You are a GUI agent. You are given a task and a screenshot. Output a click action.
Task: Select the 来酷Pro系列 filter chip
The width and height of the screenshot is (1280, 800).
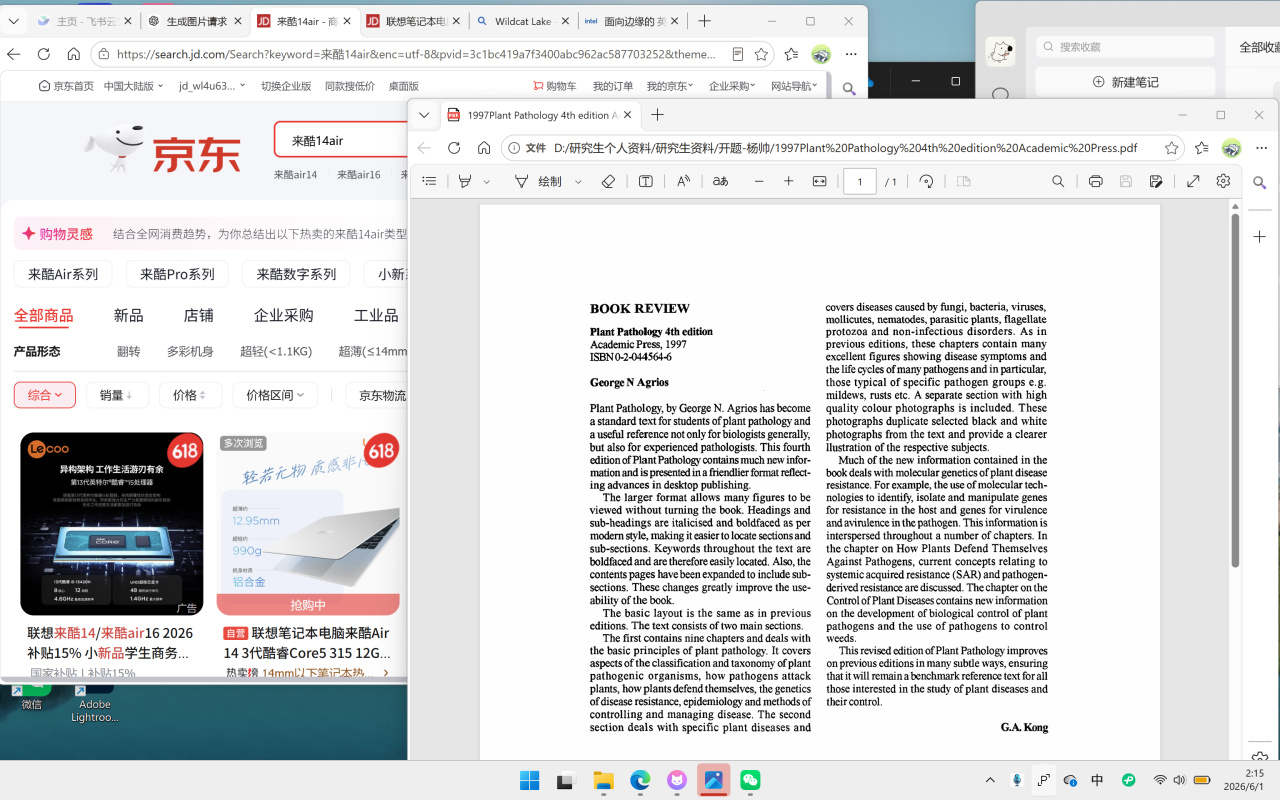pyautogui.click(x=177, y=274)
